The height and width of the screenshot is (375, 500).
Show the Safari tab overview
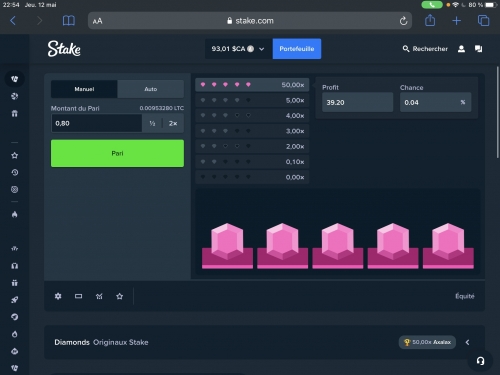click(483, 21)
